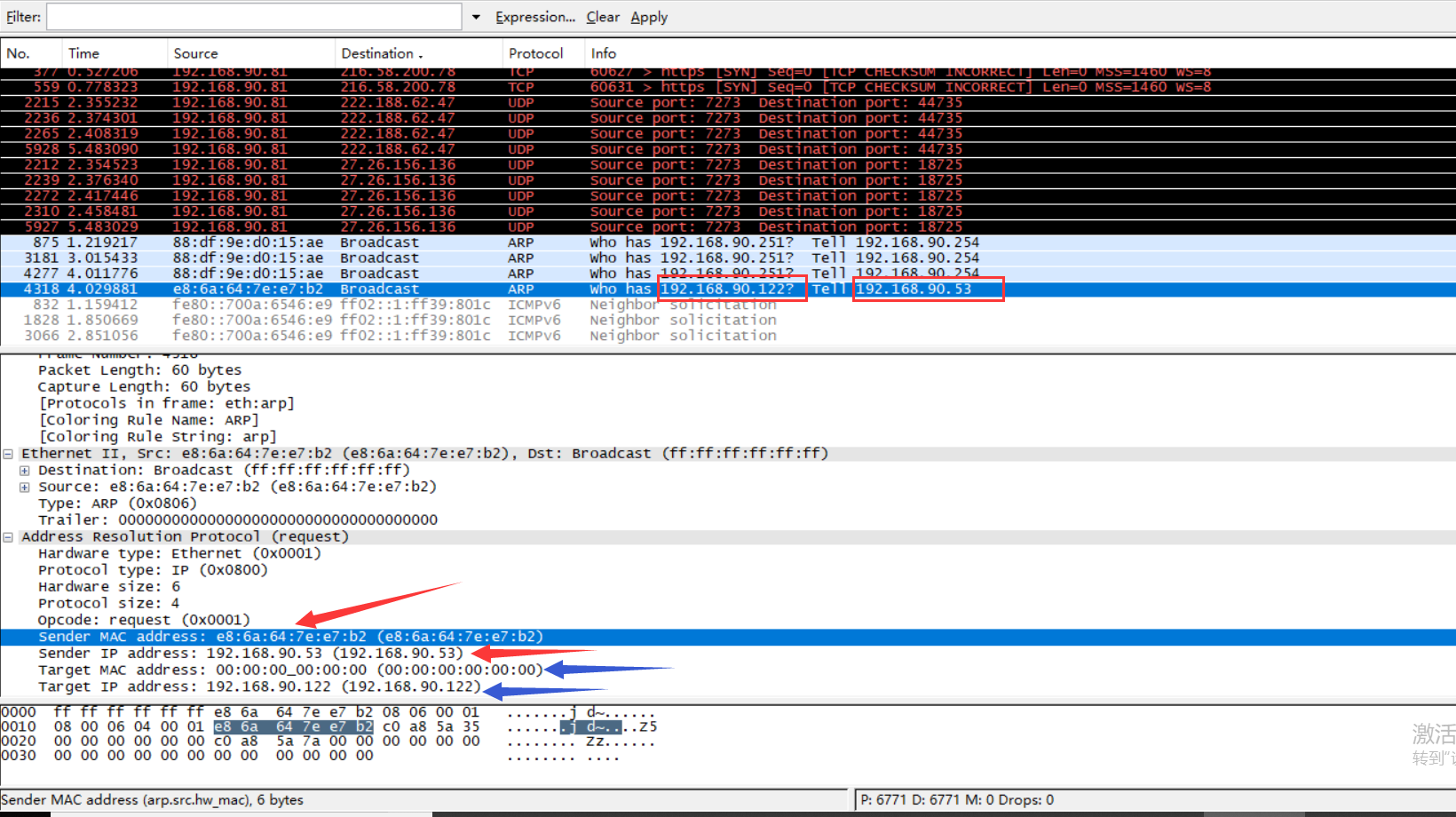Expand the Source: e8:6a:64:7e:e7:b2 node
The image size is (1456, 817).
pyautogui.click(x=25, y=488)
